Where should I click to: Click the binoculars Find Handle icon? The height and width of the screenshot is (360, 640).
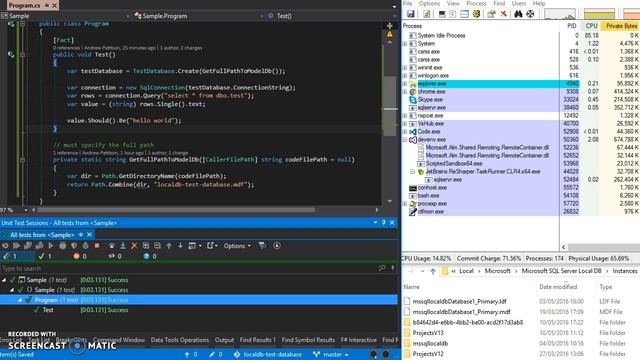point(518,14)
